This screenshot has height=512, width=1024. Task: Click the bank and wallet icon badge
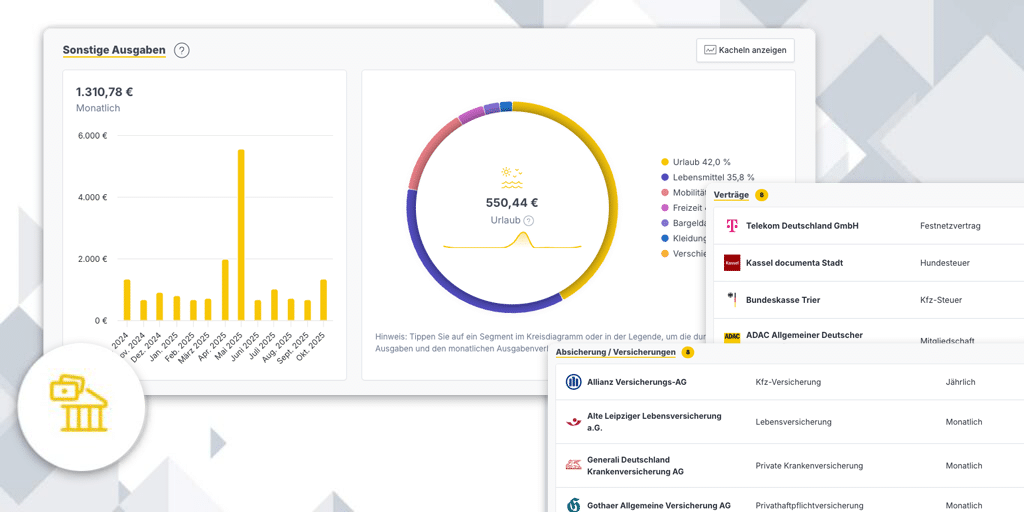82,406
